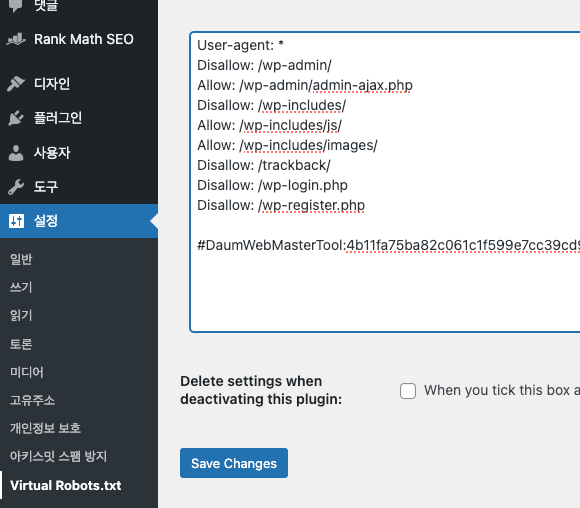Image resolution: width=580 pixels, height=508 pixels.
Task: Click the 플러그인 plug icon
Action: (16, 118)
